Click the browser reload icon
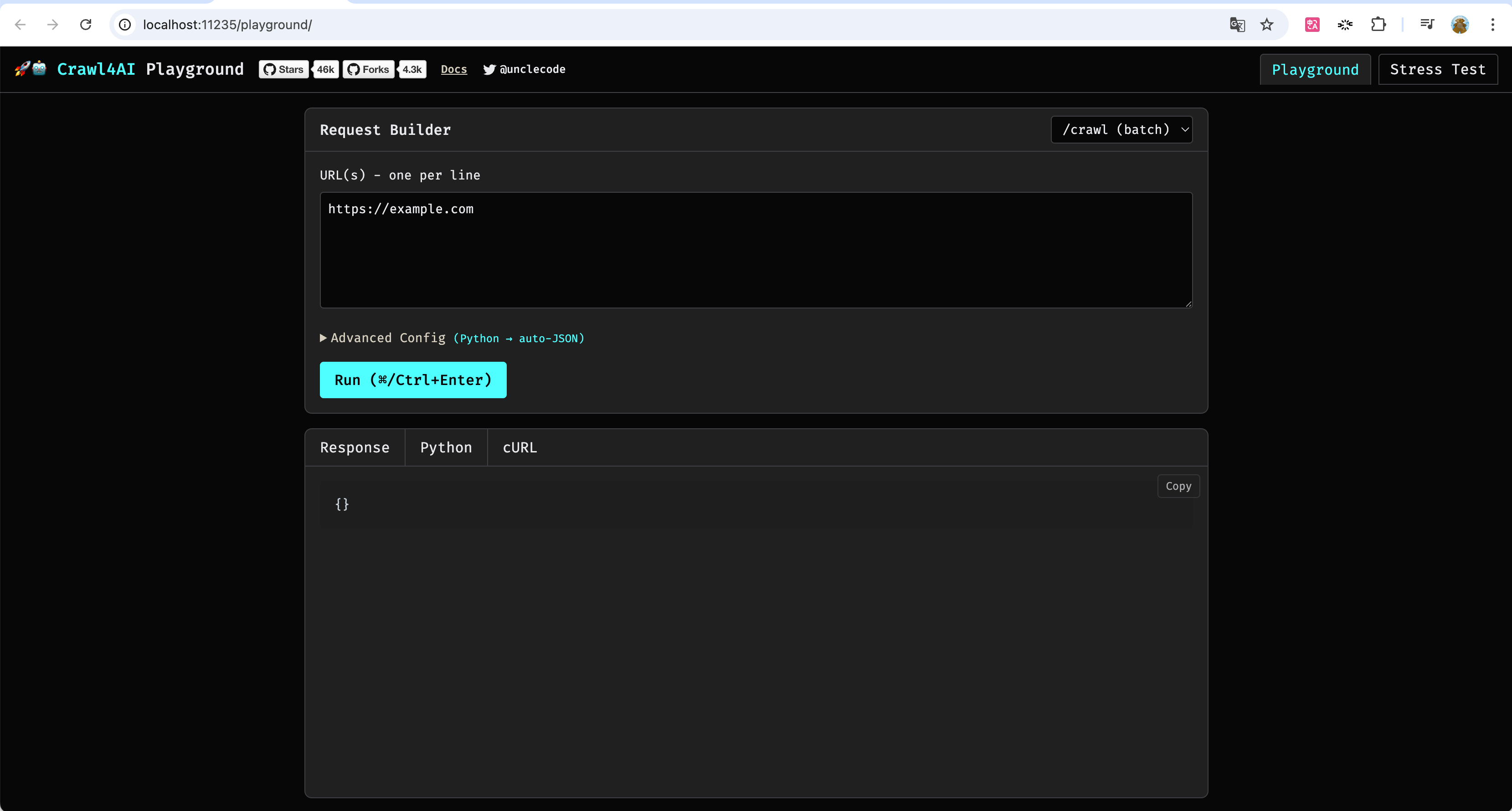This screenshot has height=811, width=1512. [86, 25]
